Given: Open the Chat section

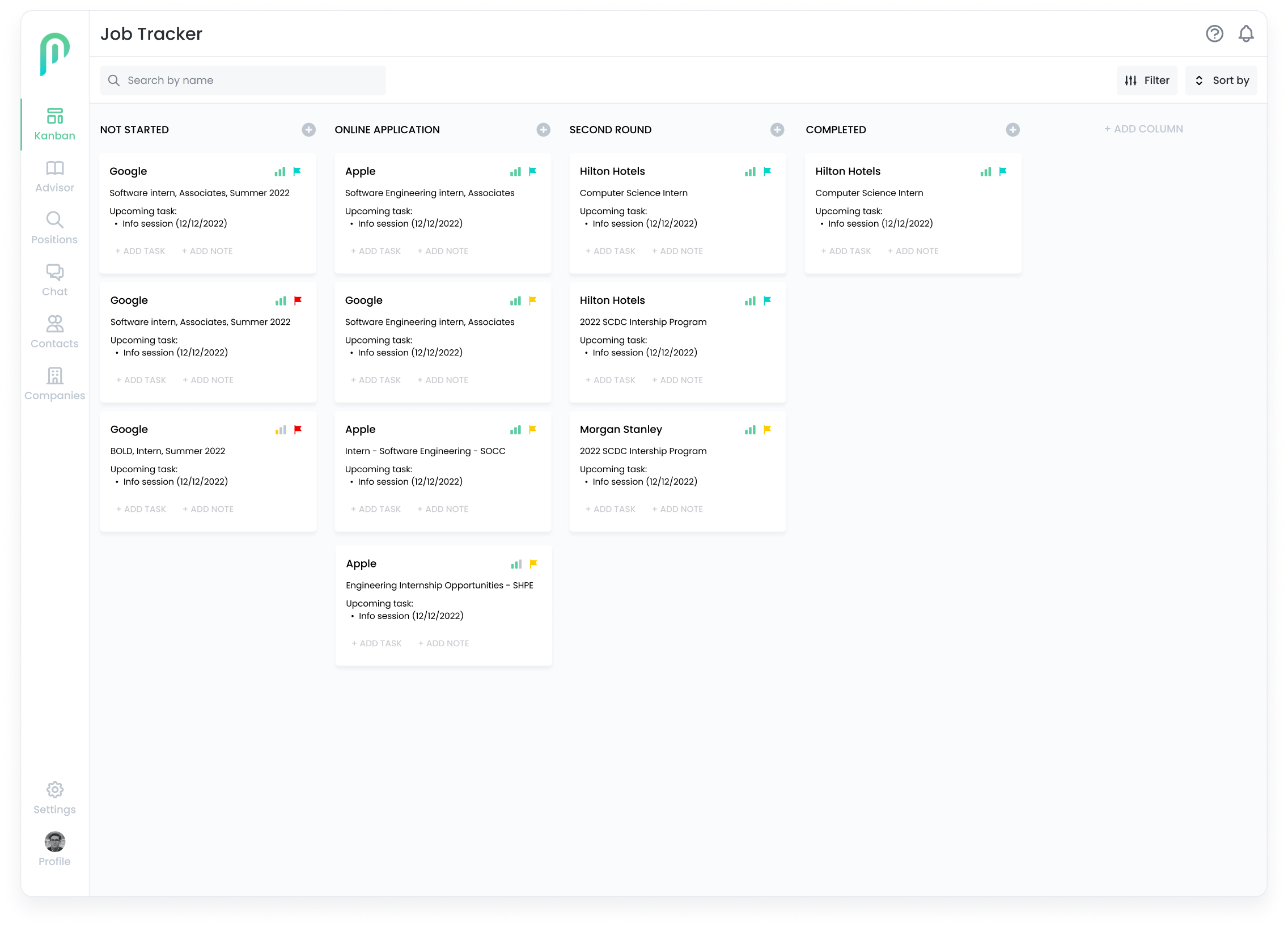Looking at the screenshot, I should pyautogui.click(x=54, y=280).
